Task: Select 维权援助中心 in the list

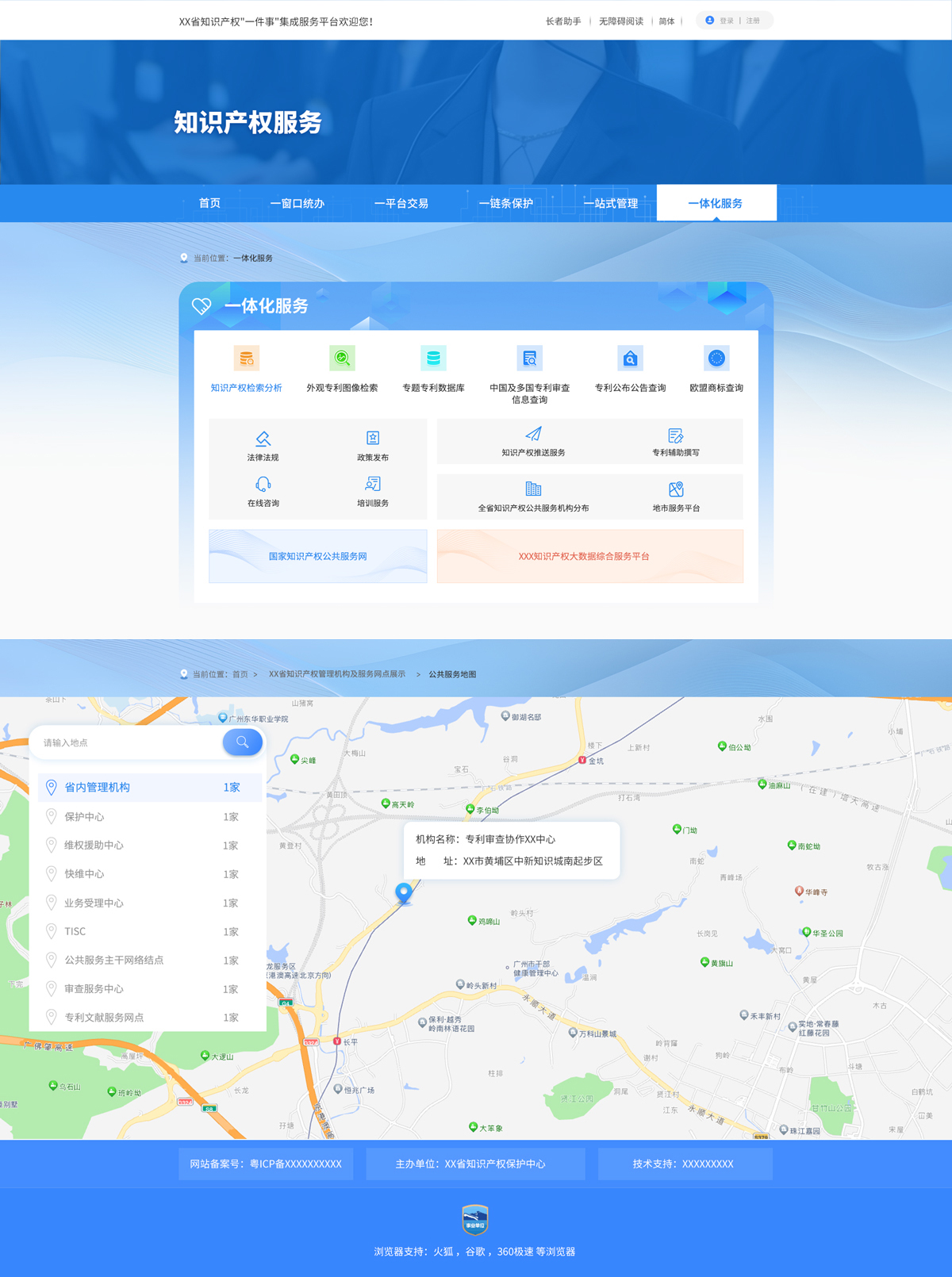Action: coord(150,845)
